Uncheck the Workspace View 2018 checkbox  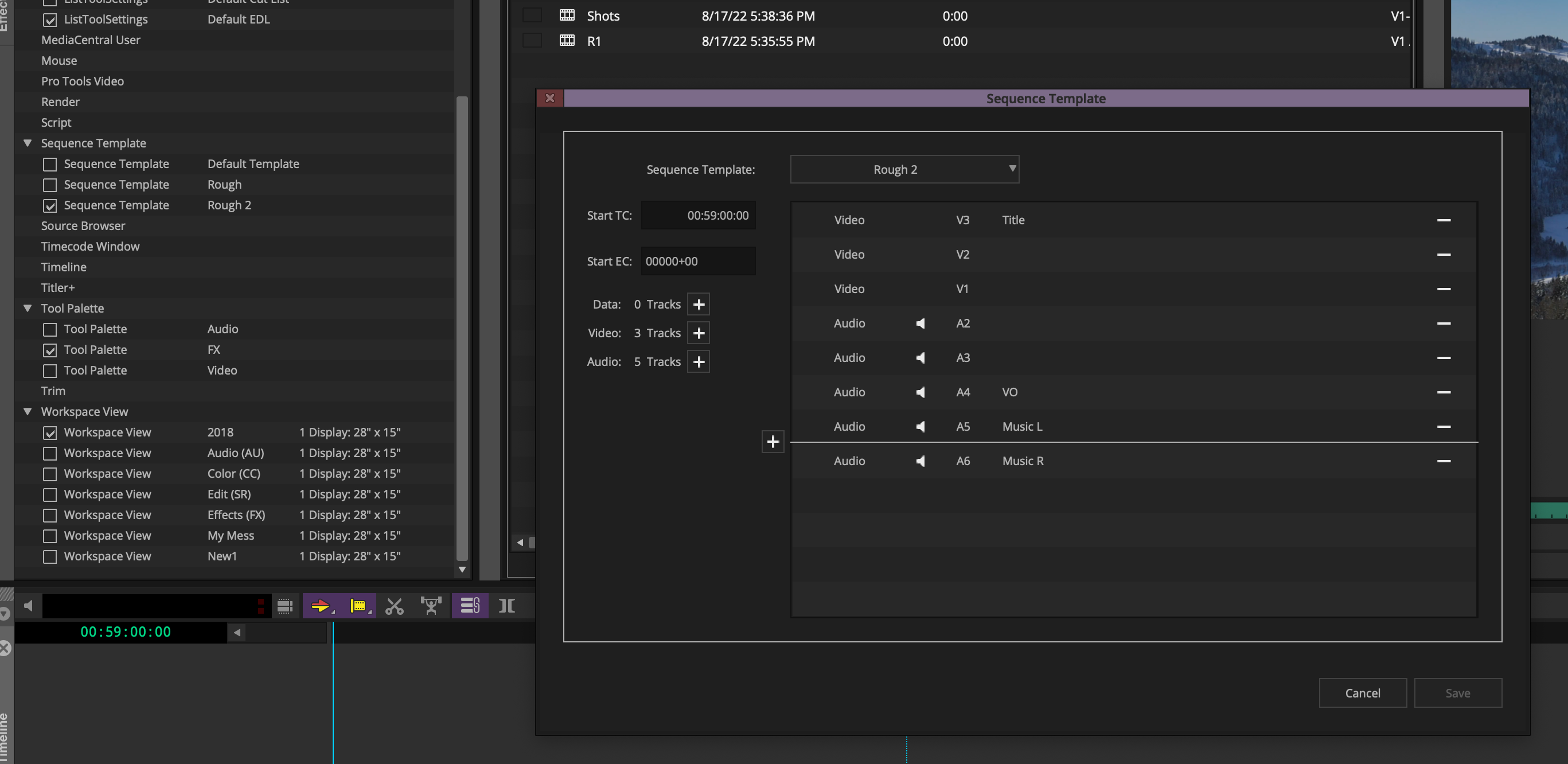coord(49,432)
